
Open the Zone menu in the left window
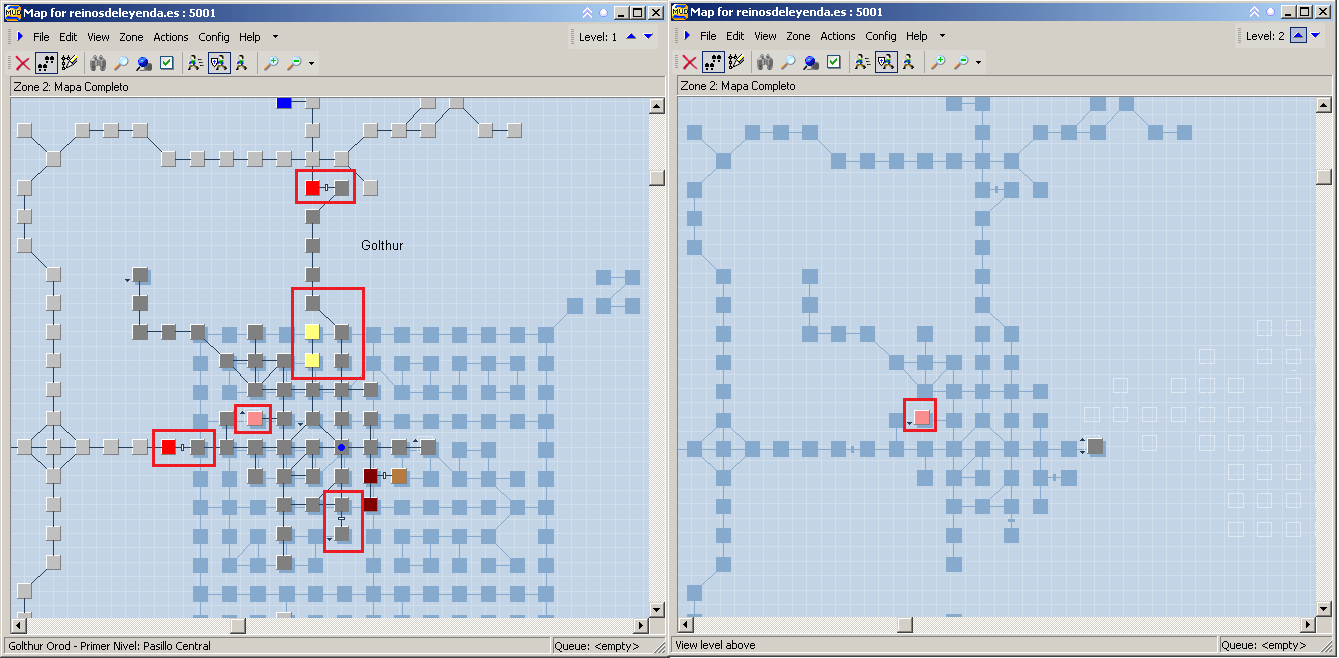coord(131,37)
